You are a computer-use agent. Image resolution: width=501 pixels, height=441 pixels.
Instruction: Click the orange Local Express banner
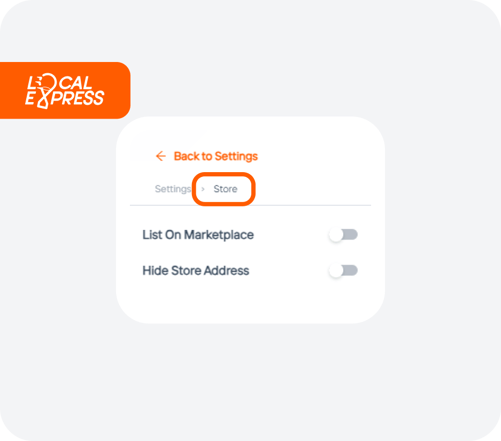65,90
